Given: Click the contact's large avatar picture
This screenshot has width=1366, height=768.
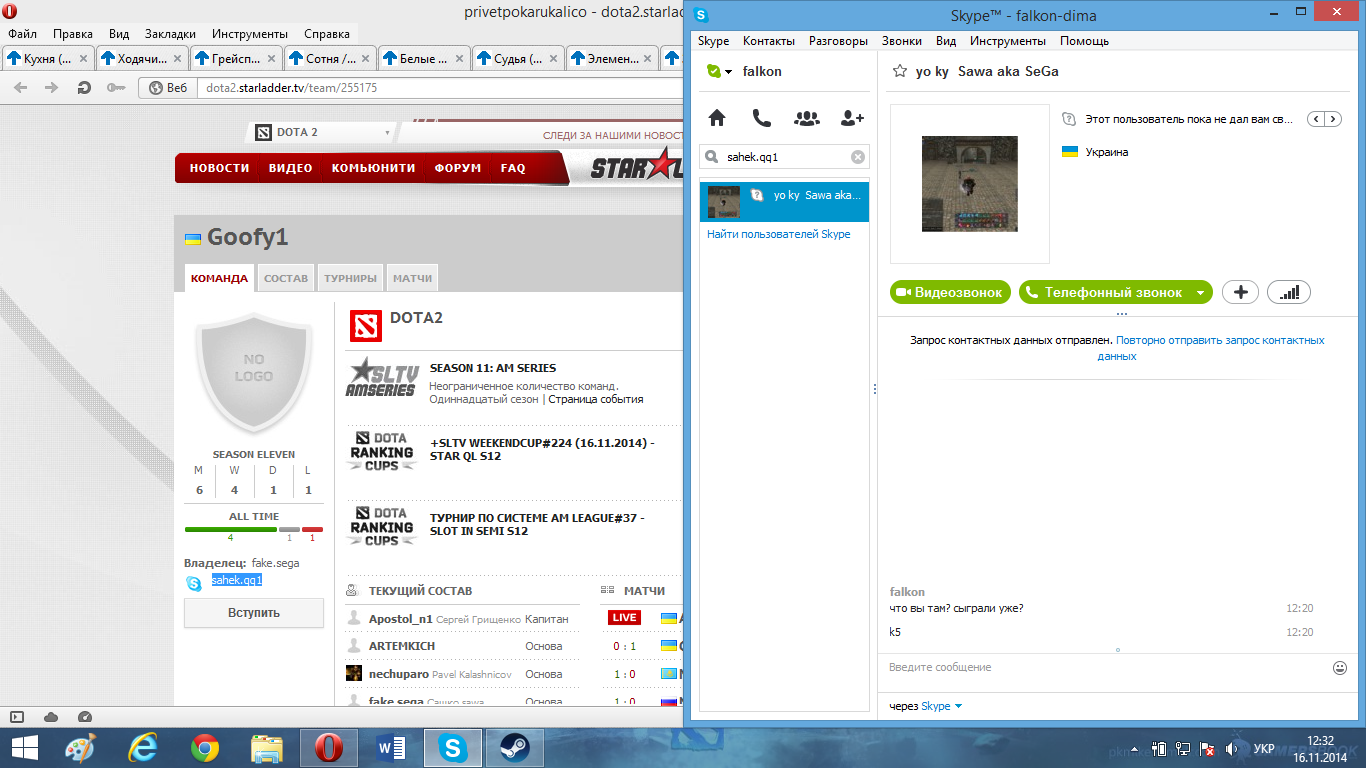Looking at the screenshot, I should (x=969, y=184).
